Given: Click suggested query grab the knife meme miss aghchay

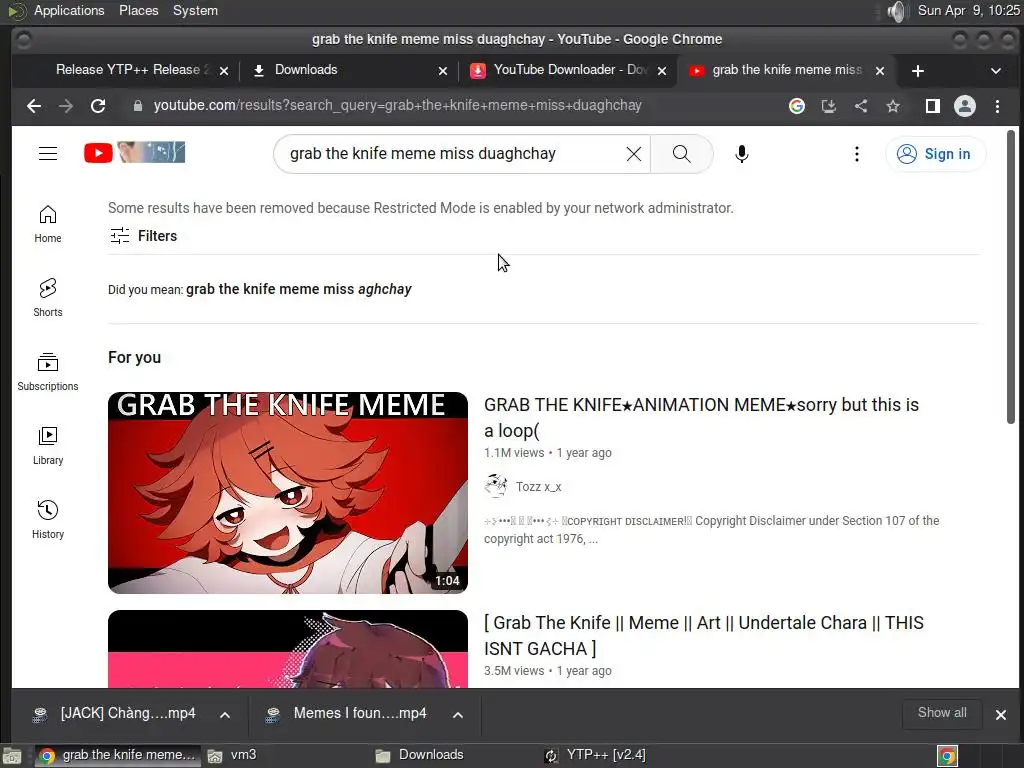Looking at the screenshot, I should click(x=298, y=289).
